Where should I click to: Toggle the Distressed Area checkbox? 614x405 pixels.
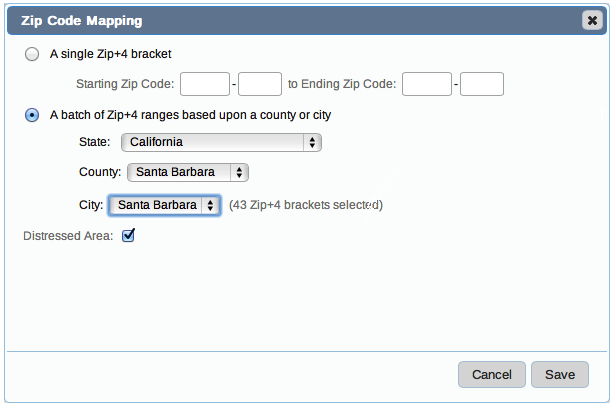click(x=128, y=236)
